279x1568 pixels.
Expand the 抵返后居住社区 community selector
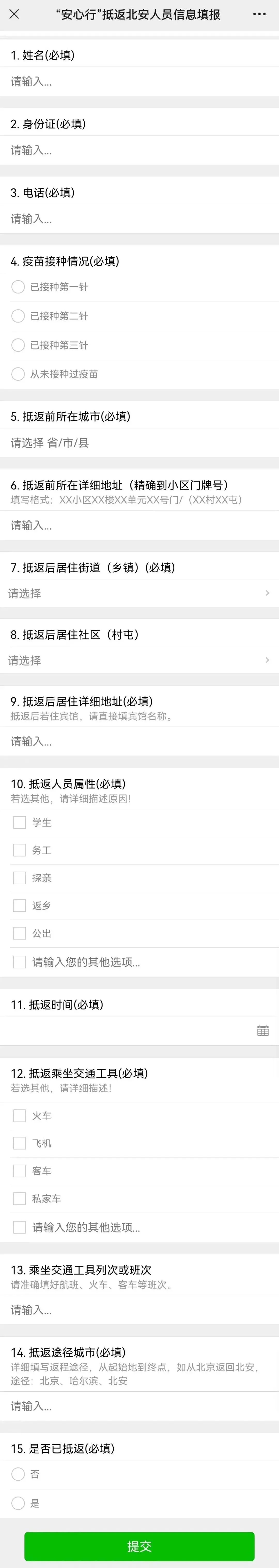click(139, 660)
